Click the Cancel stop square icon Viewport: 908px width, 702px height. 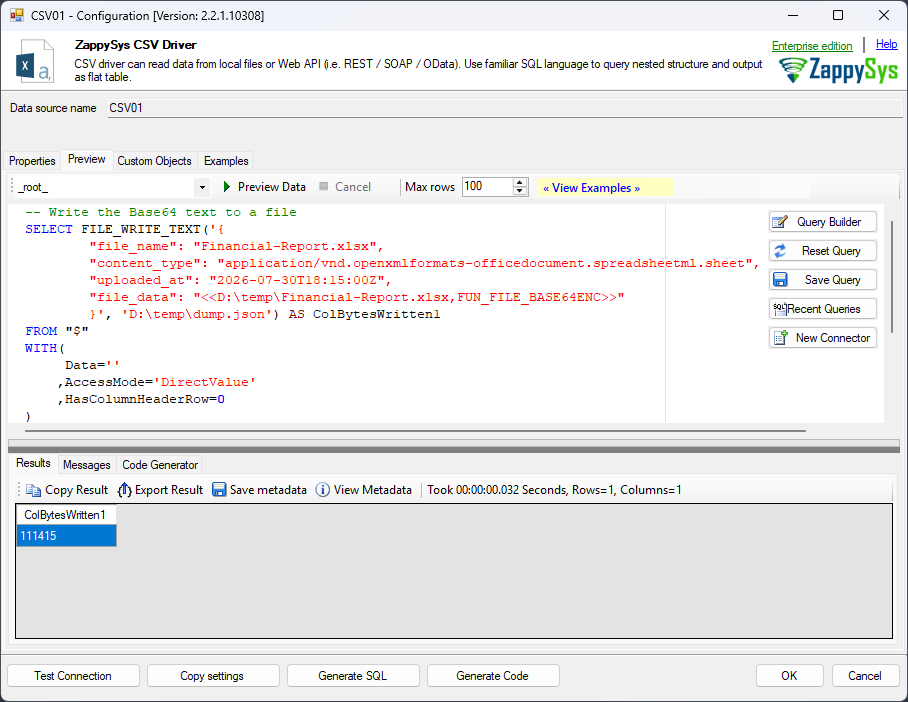click(x=324, y=186)
